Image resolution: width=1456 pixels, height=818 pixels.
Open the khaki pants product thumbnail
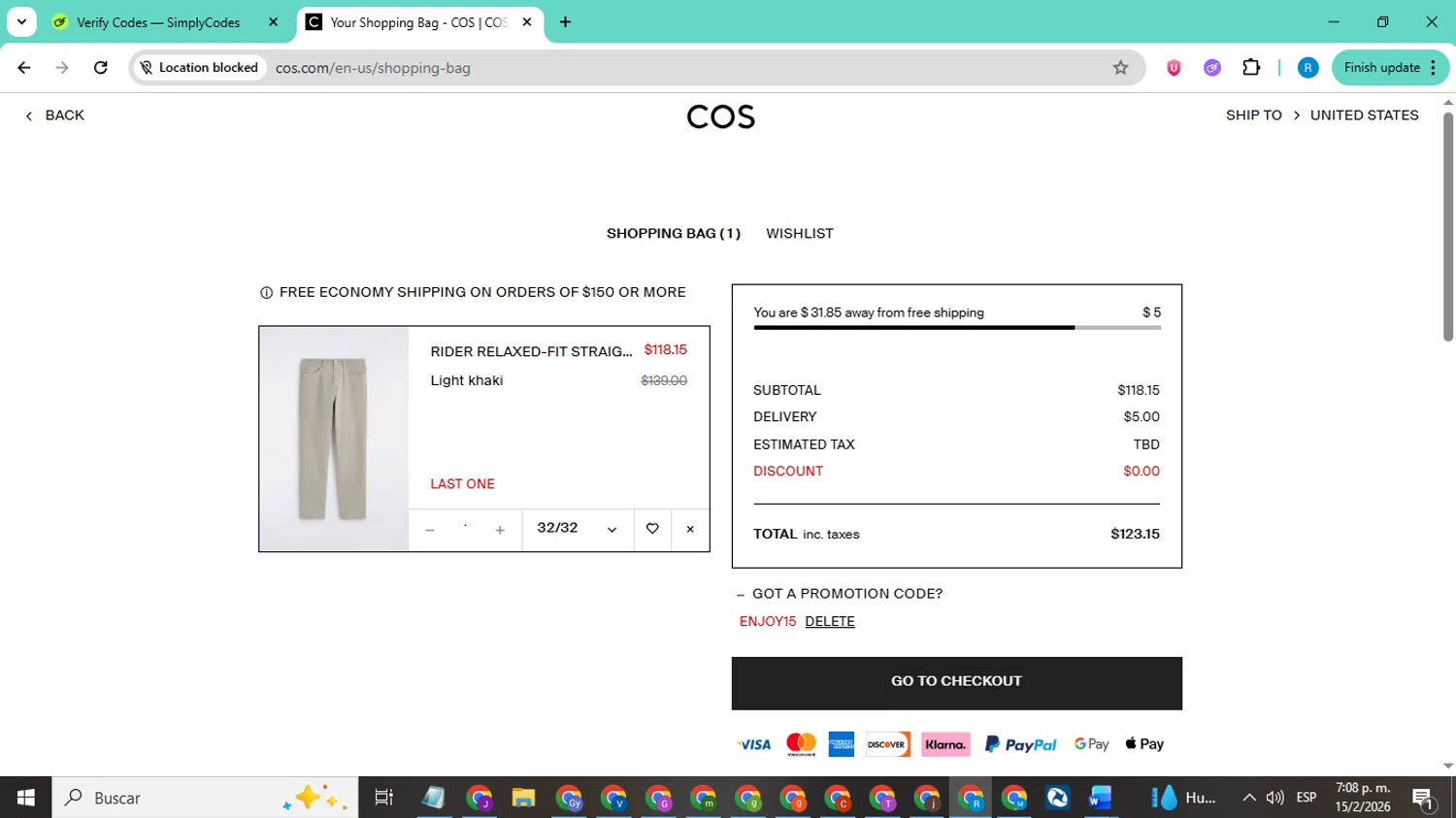[334, 439]
